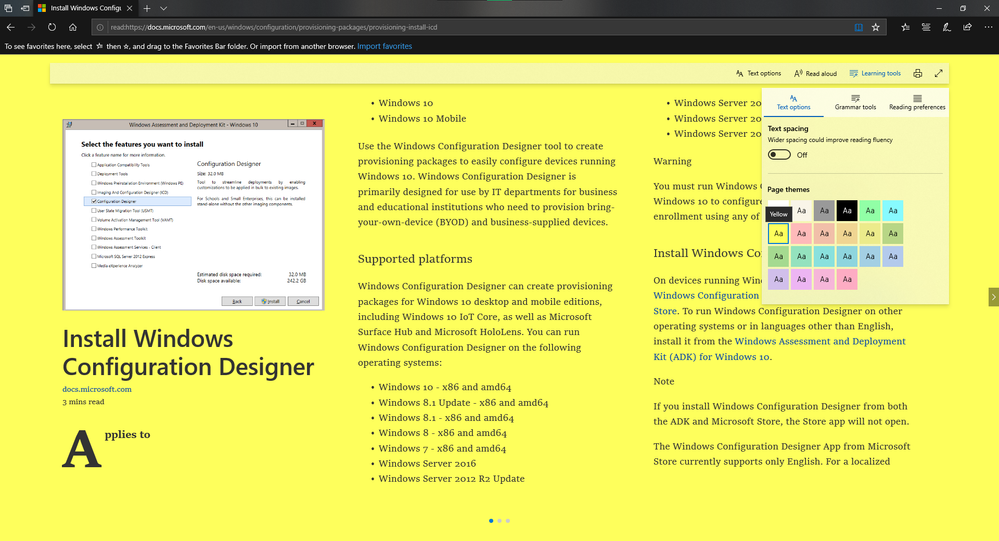
Task: Switch to the Text options panel tab
Action: tap(793, 103)
